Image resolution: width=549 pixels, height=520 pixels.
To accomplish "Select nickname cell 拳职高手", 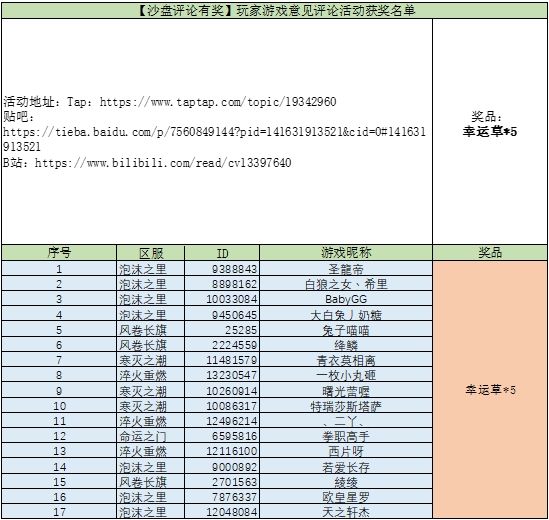I will [x=346, y=436].
